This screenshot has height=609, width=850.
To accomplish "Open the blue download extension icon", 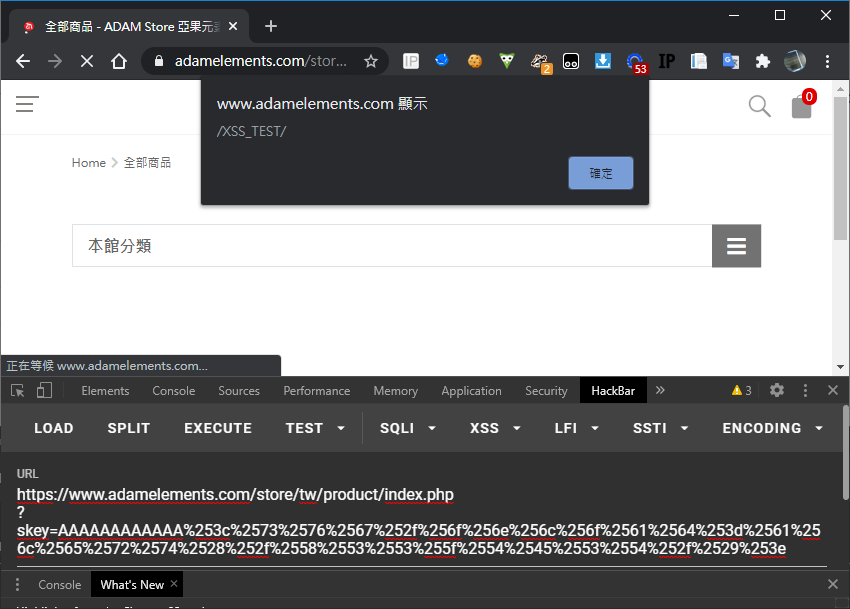I will (x=603, y=61).
